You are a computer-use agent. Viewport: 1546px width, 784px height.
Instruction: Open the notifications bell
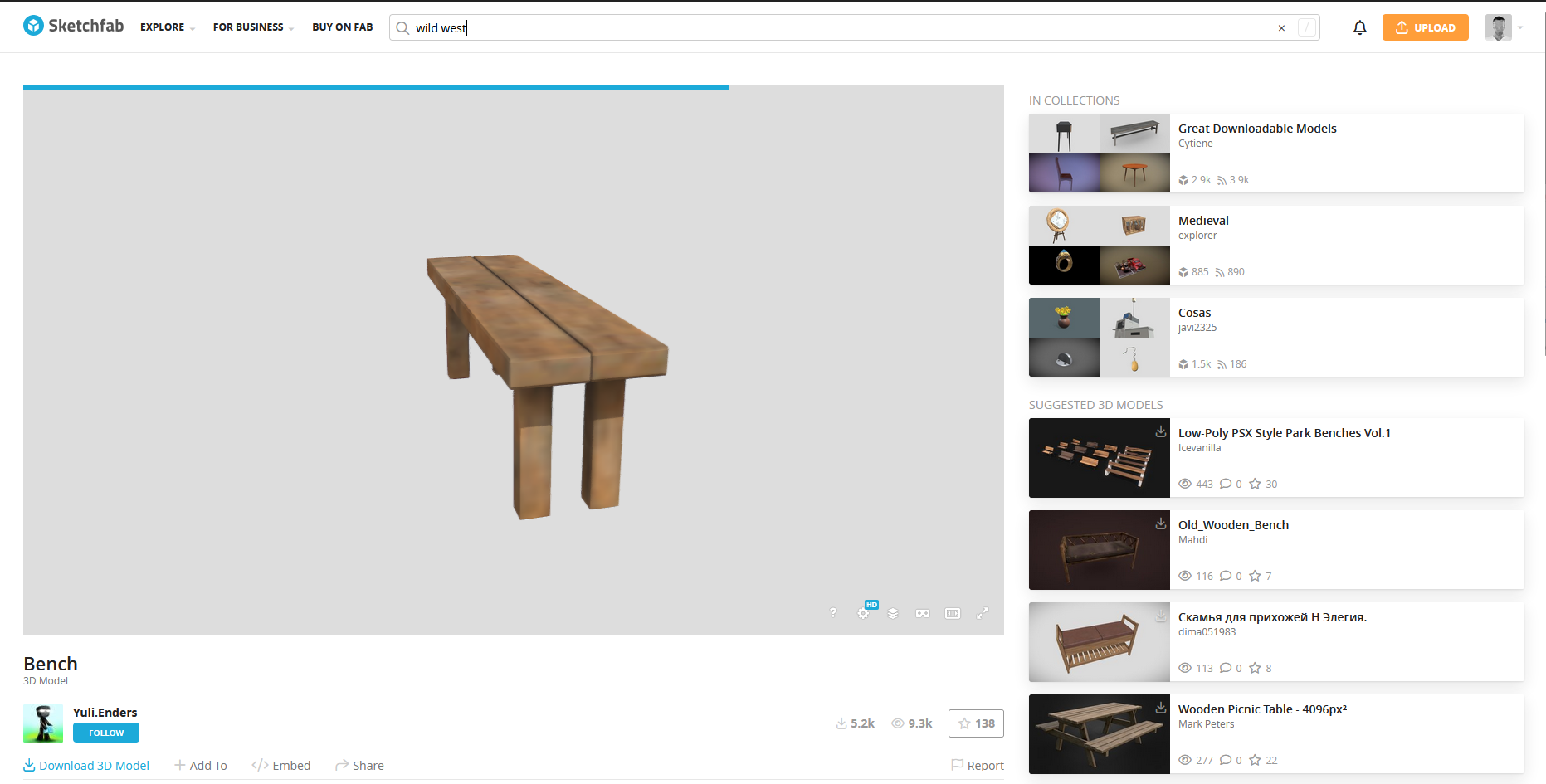[x=1359, y=27]
